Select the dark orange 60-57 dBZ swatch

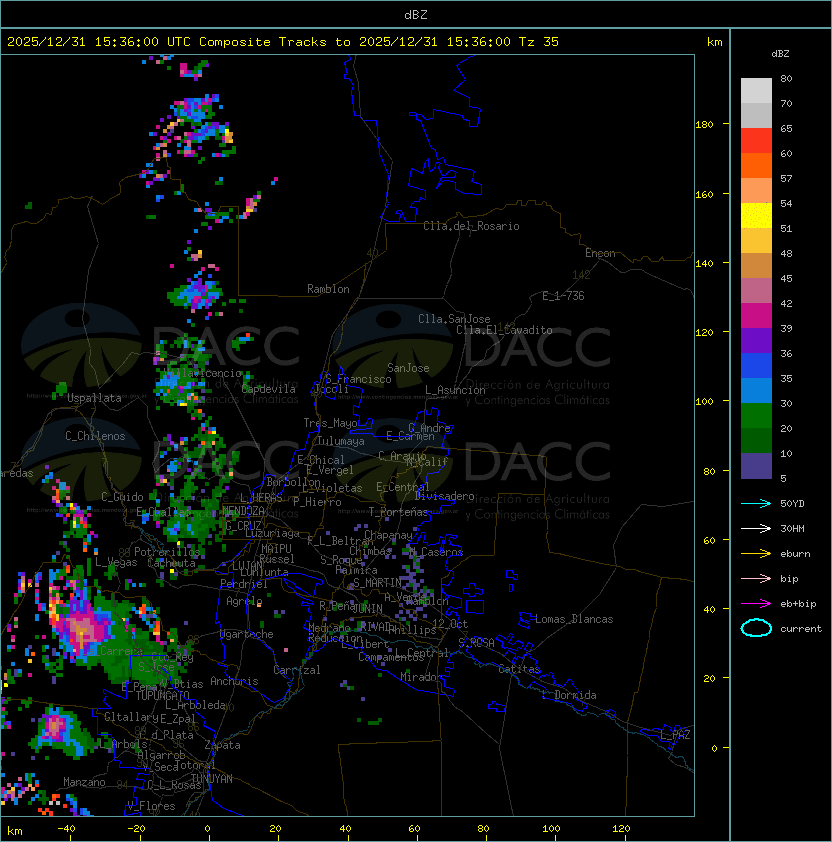pyautogui.click(x=756, y=165)
